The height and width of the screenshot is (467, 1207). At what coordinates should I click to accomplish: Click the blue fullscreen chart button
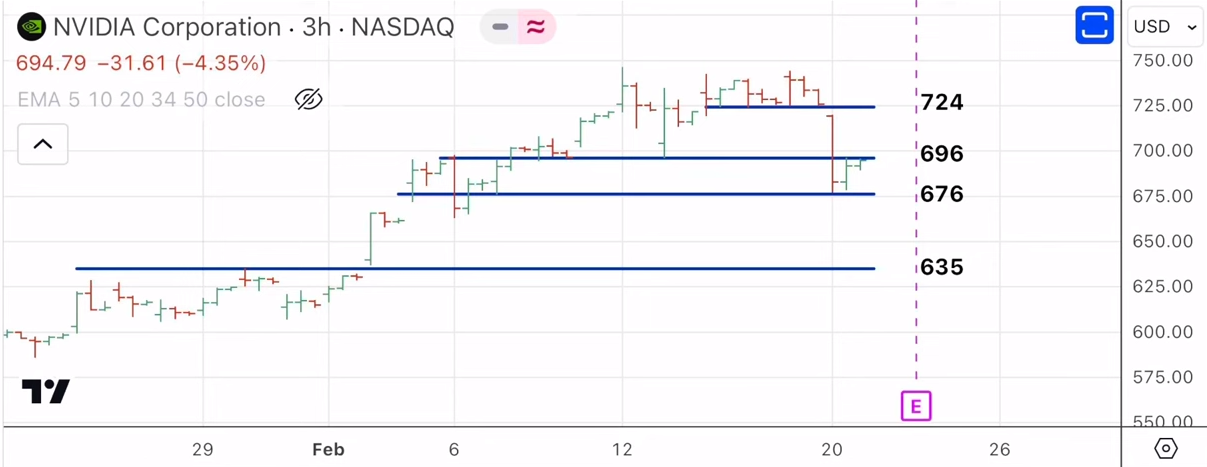tap(1094, 26)
